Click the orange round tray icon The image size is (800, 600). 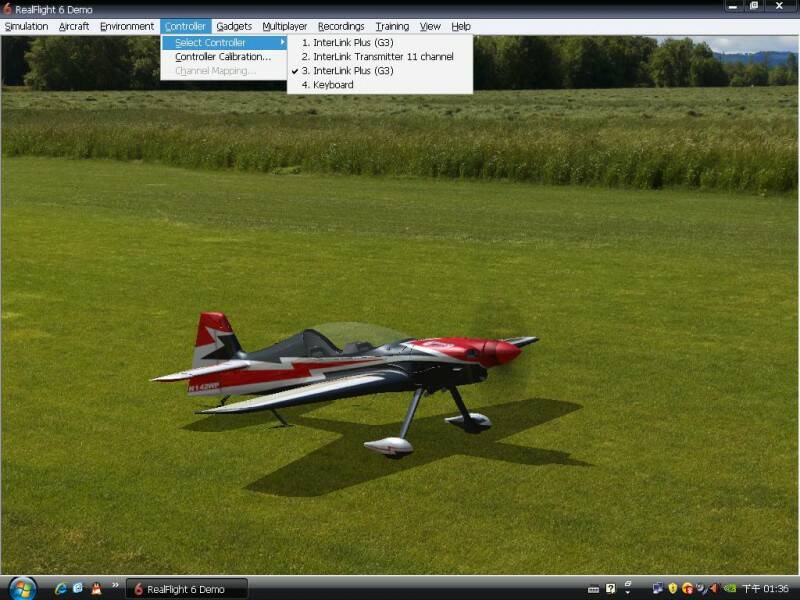coord(687,589)
